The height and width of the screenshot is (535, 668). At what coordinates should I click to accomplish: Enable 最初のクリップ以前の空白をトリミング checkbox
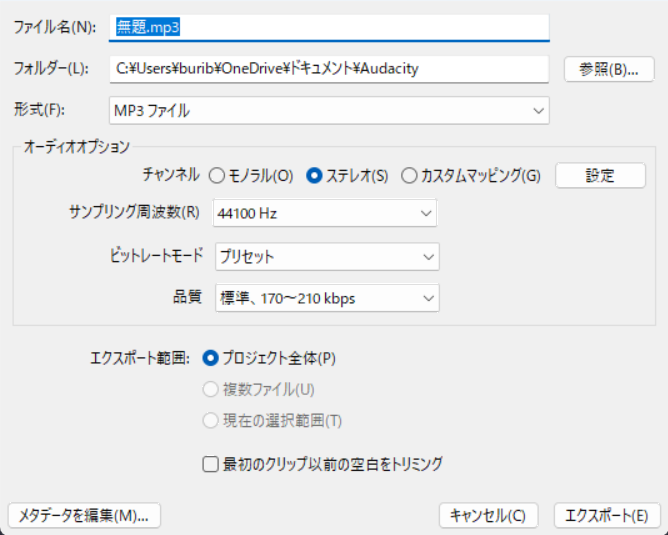[210, 464]
